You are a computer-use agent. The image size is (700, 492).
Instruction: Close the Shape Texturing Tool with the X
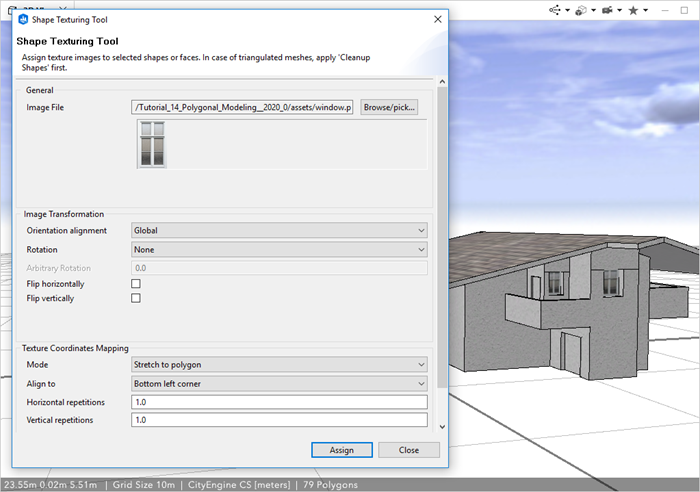437,19
